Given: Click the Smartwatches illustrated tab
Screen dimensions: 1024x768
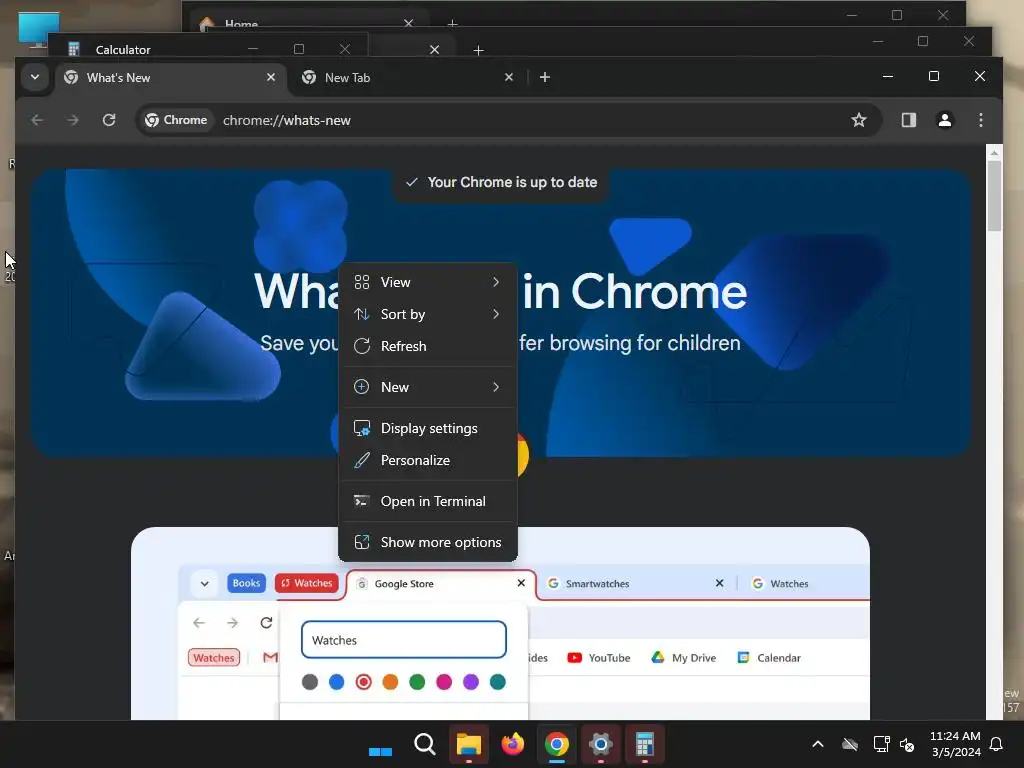Looking at the screenshot, I should click(635, 584).
